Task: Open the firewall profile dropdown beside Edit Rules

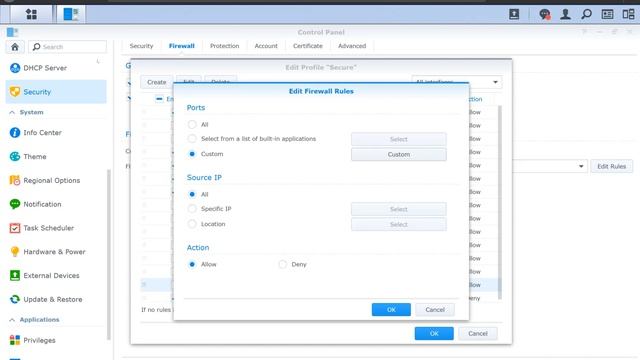Action: point(581,166)
